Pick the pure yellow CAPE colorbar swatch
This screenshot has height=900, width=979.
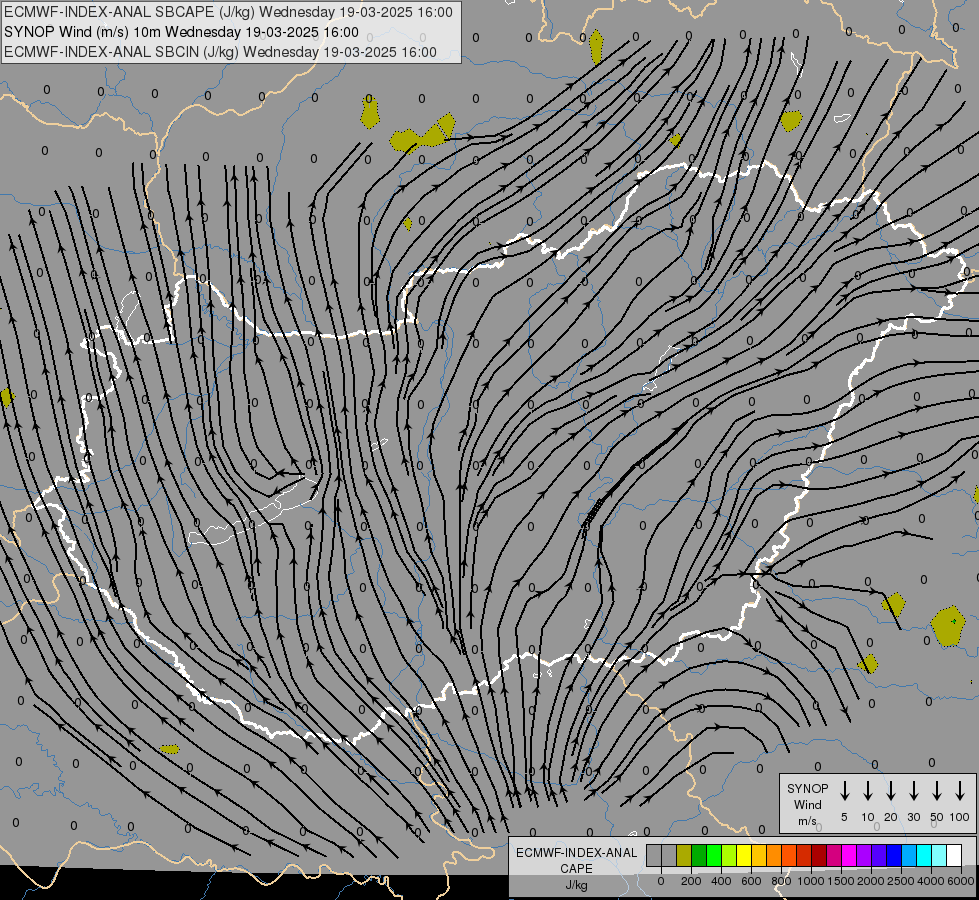pos(744,855)
